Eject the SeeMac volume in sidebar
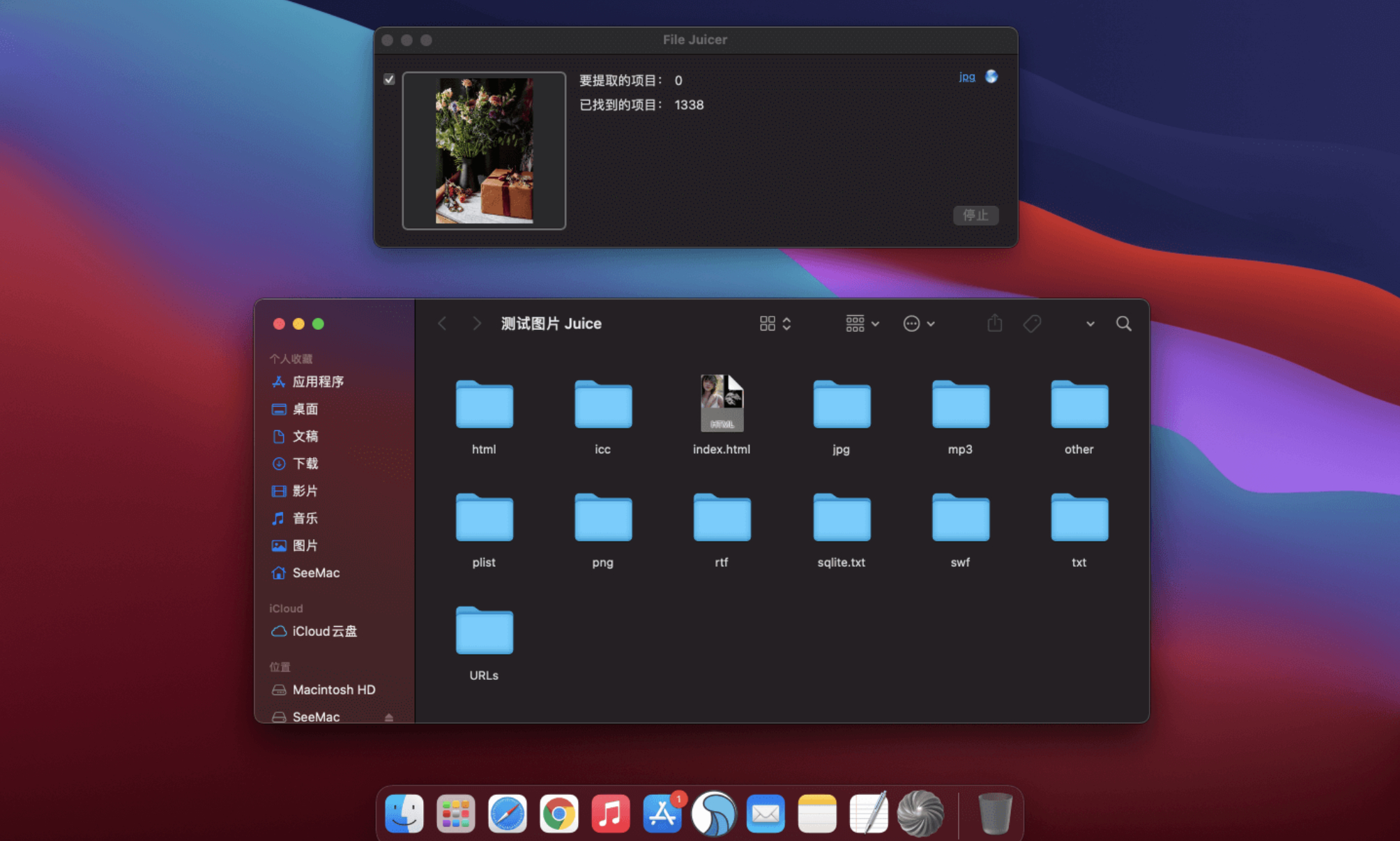 pyautogui.click(x=389, y=717)
